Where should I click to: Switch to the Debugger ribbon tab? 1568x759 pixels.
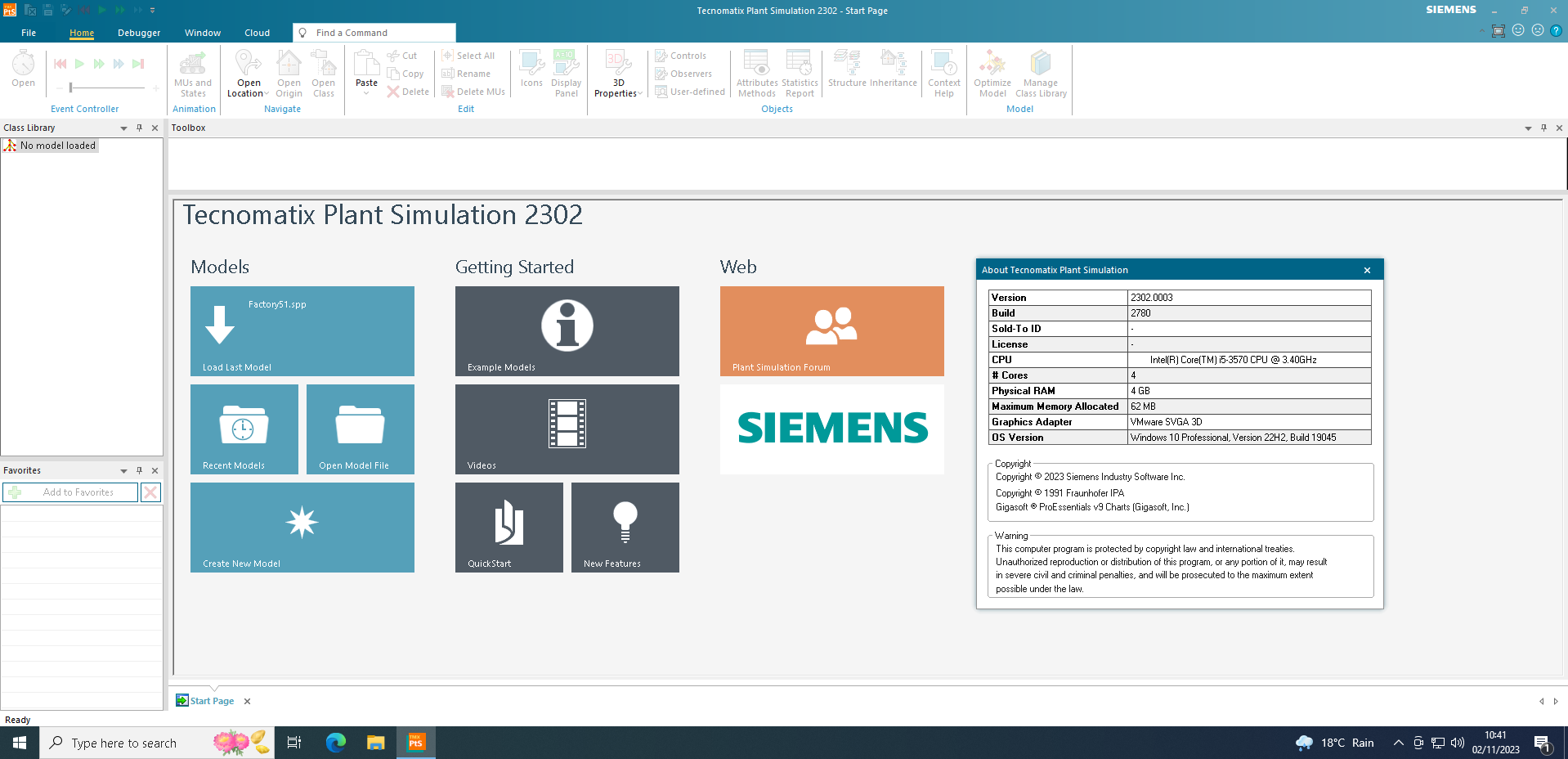139,33
